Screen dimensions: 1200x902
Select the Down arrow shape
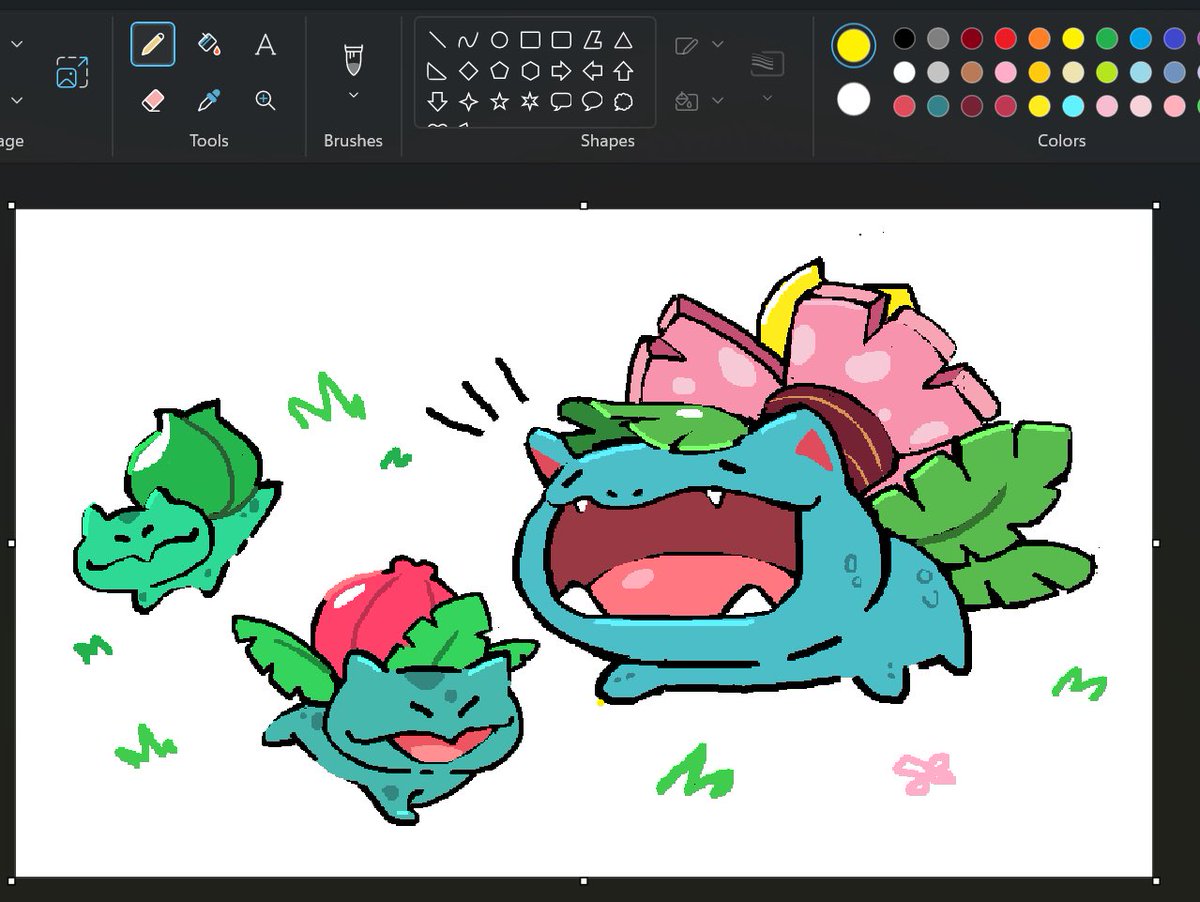pos(437,101)
